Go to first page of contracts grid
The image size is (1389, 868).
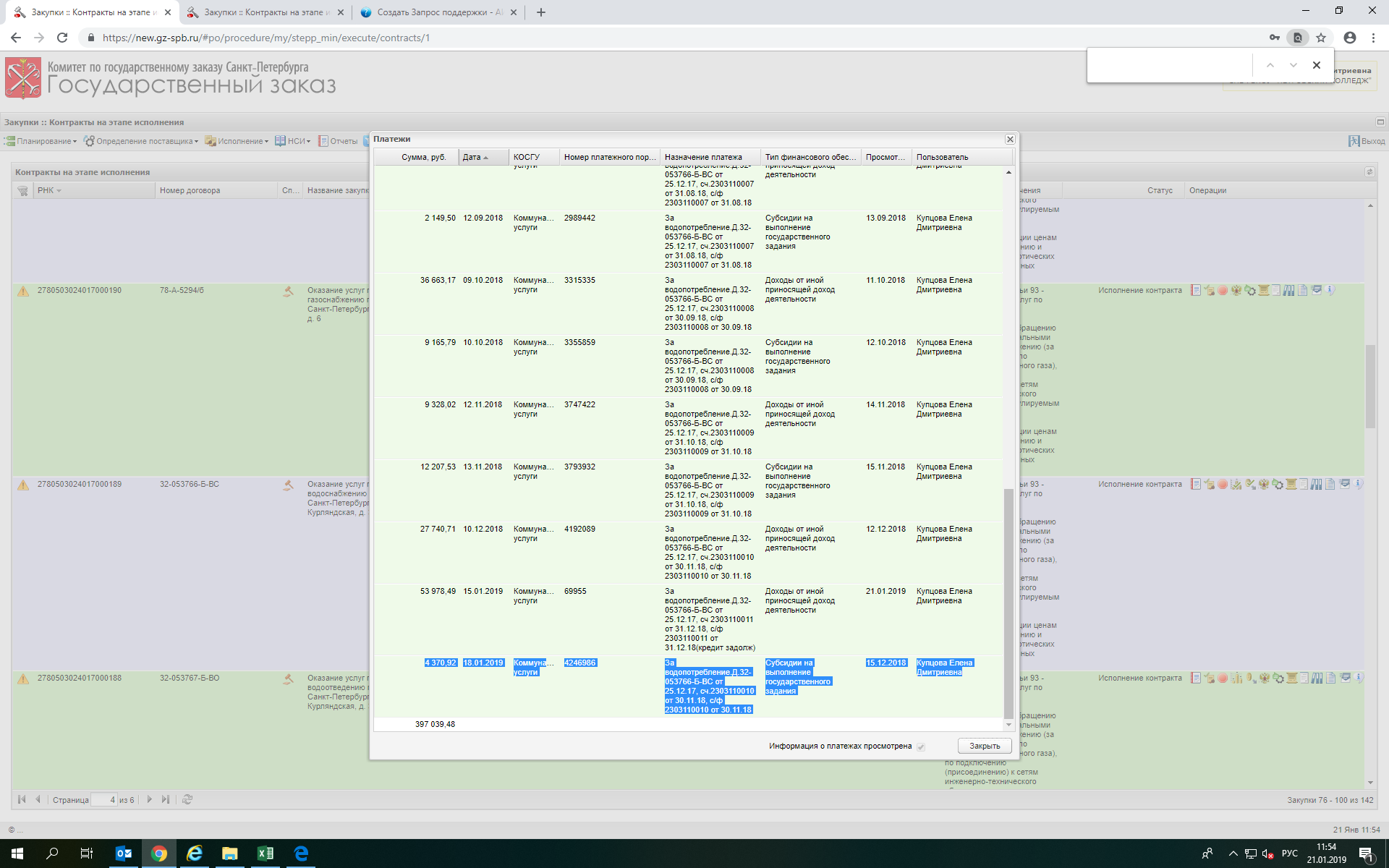(22, 799)
